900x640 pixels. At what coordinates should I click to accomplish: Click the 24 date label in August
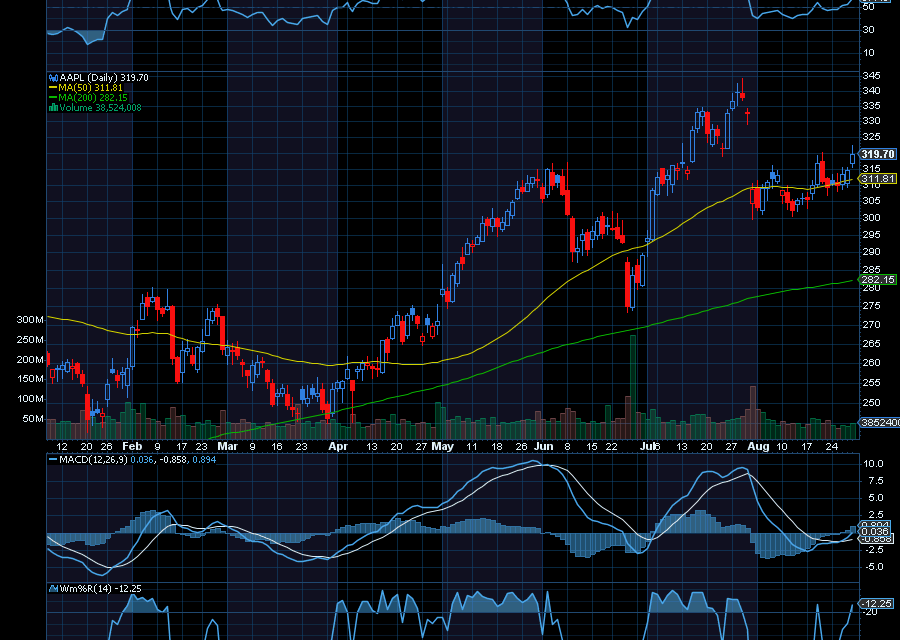point(831,447)
